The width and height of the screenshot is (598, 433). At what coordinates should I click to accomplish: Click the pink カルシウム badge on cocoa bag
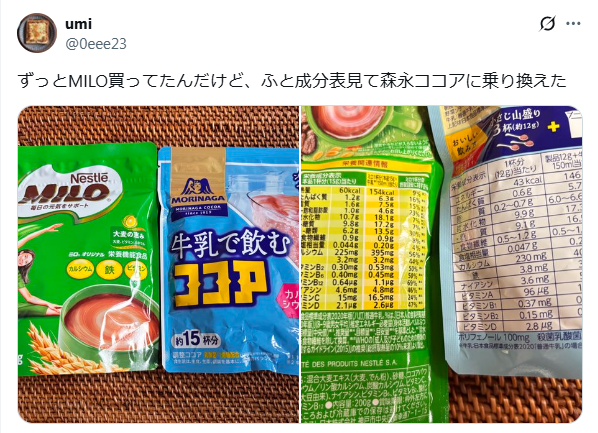click(290, 299)
